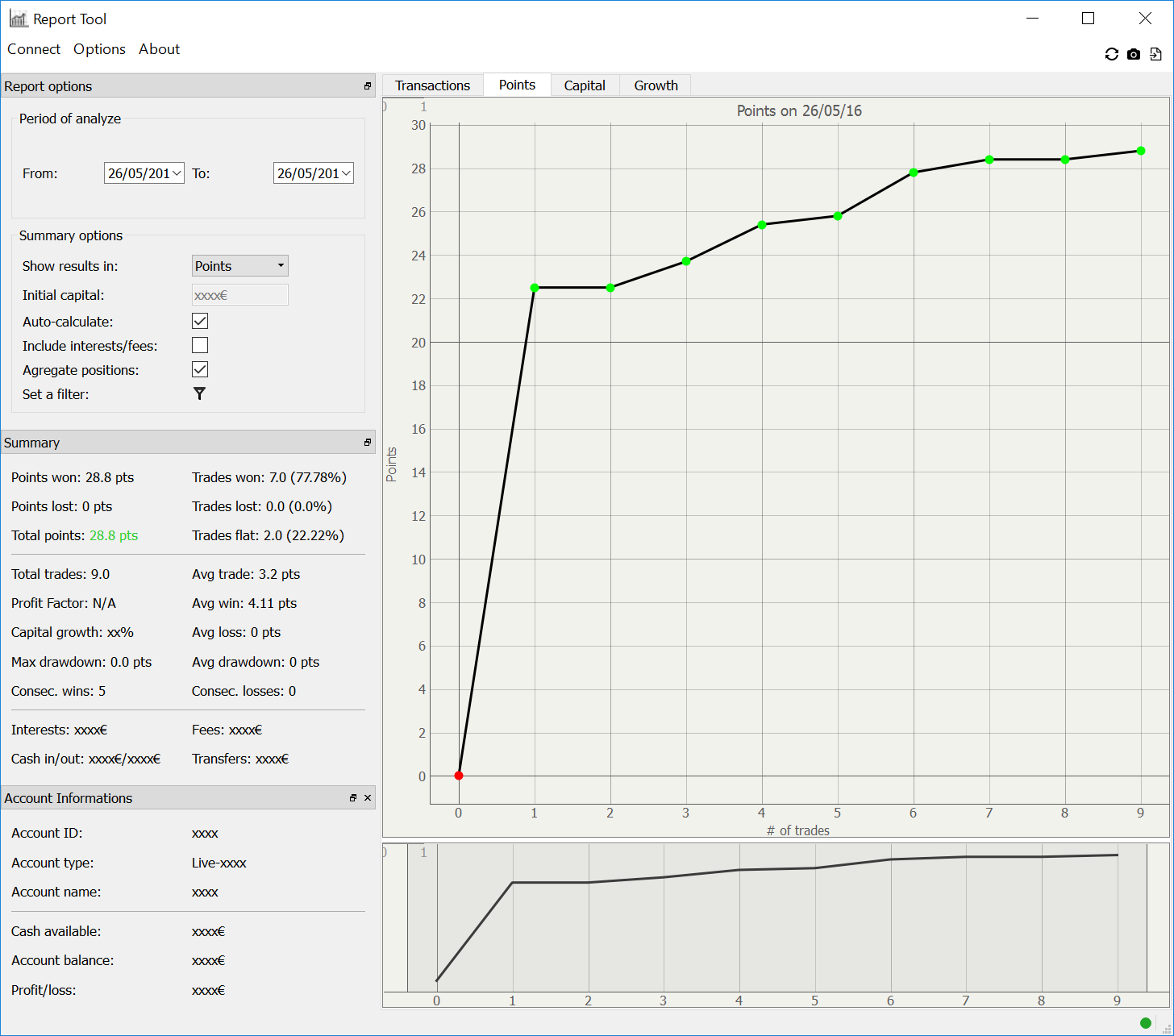
Task: Expand the Show results in Points dropdown
Action: (239, 266)
